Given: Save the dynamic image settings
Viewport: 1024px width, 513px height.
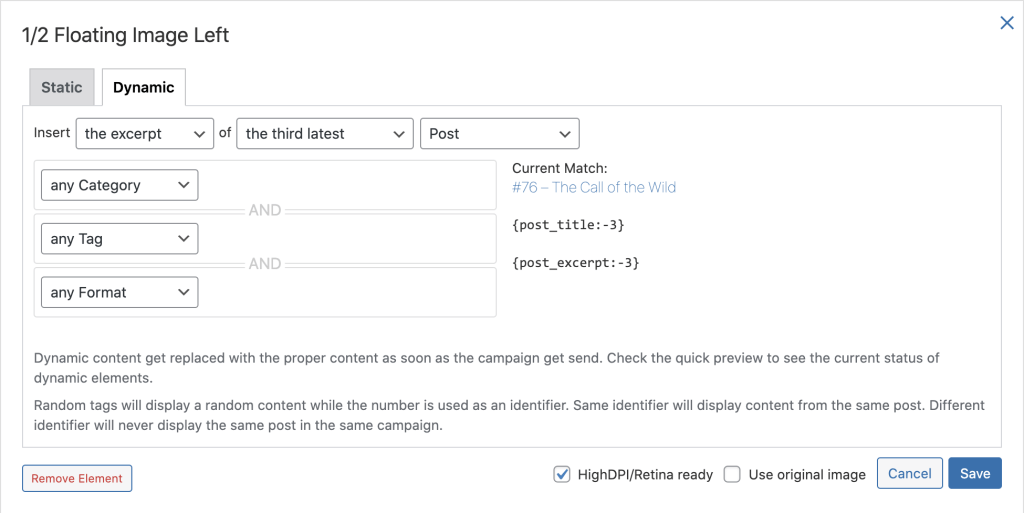Looking at the screenshot, I should point(974,473).
